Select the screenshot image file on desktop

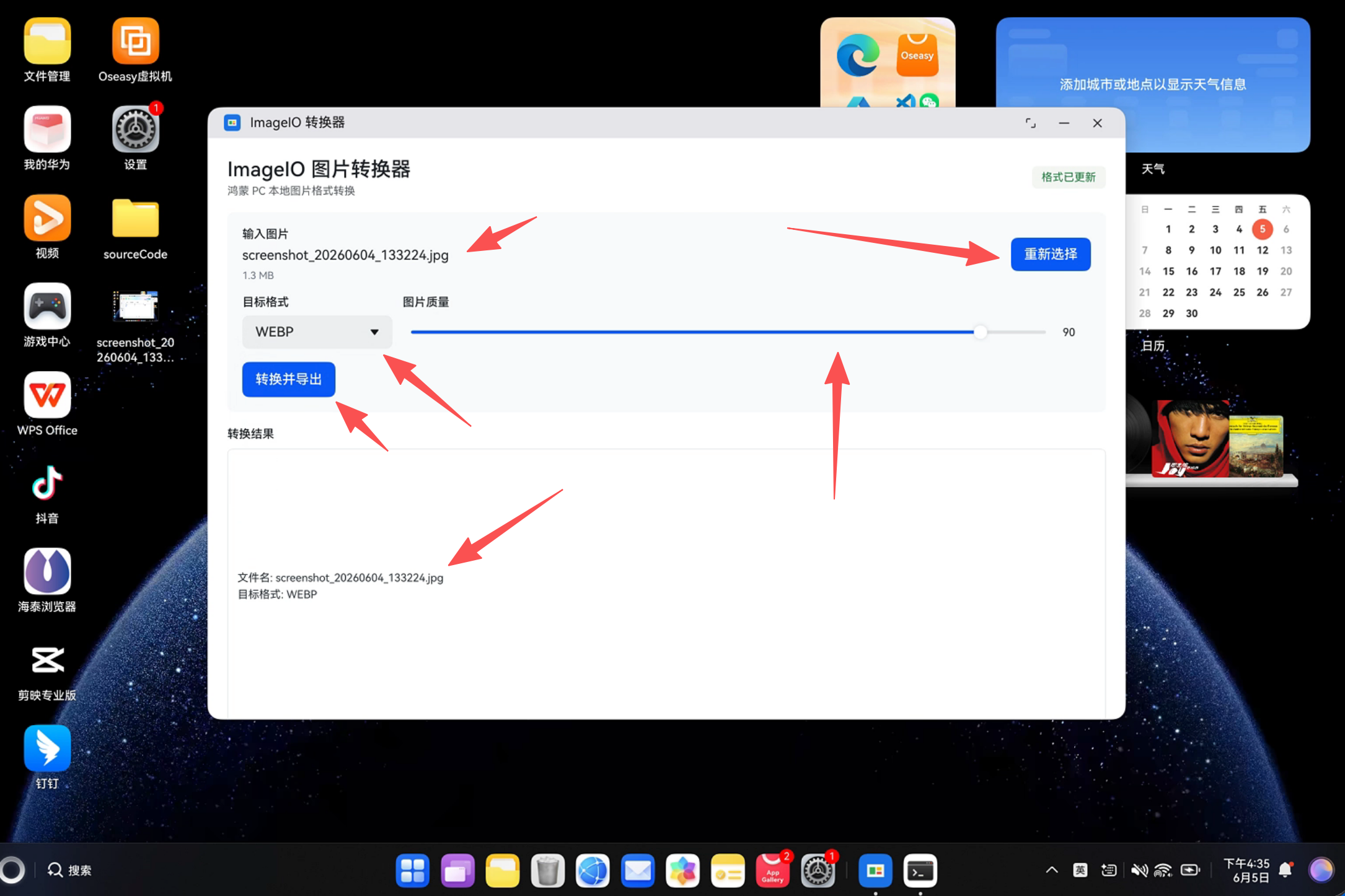pyautogui.click(x=135, y=325)
